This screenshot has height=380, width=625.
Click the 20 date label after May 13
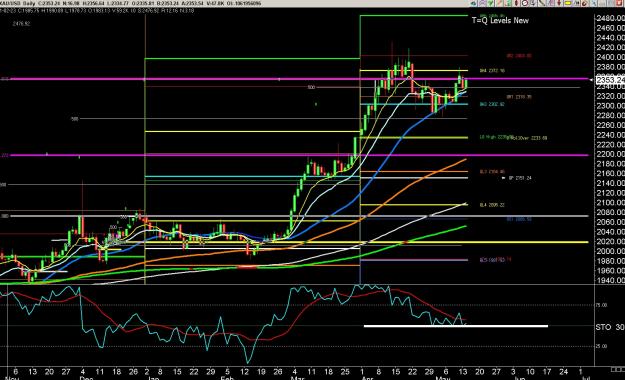pyautogui.click(x=480, y=372)
